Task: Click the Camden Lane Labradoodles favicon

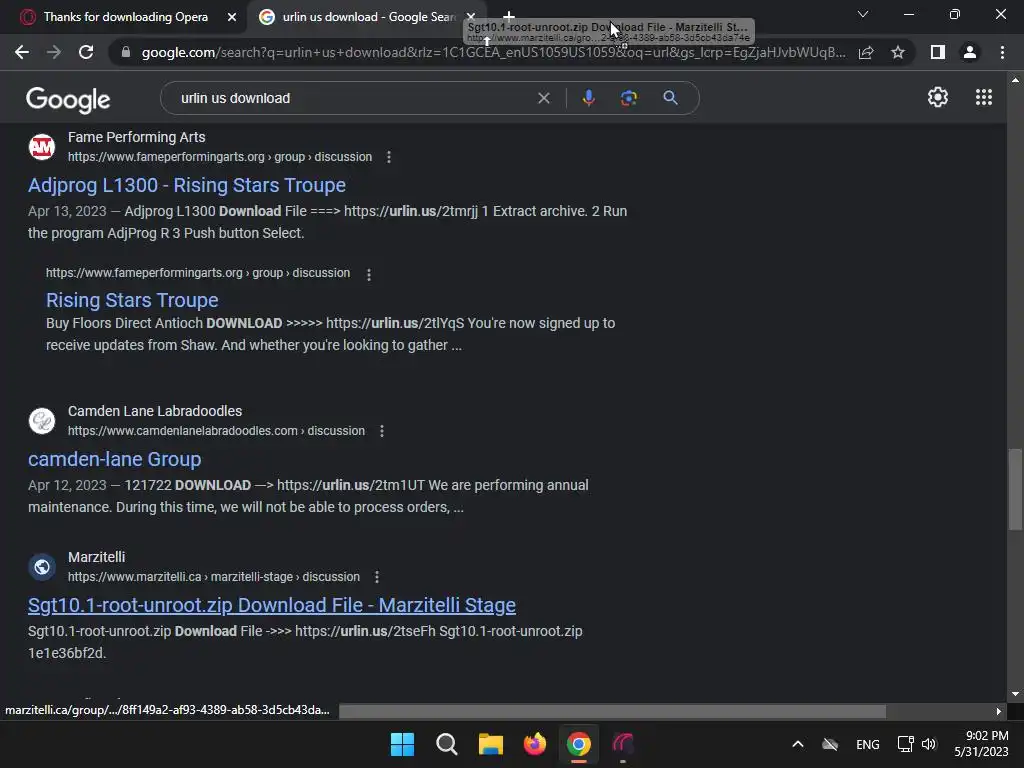Action: click(42, 421)
